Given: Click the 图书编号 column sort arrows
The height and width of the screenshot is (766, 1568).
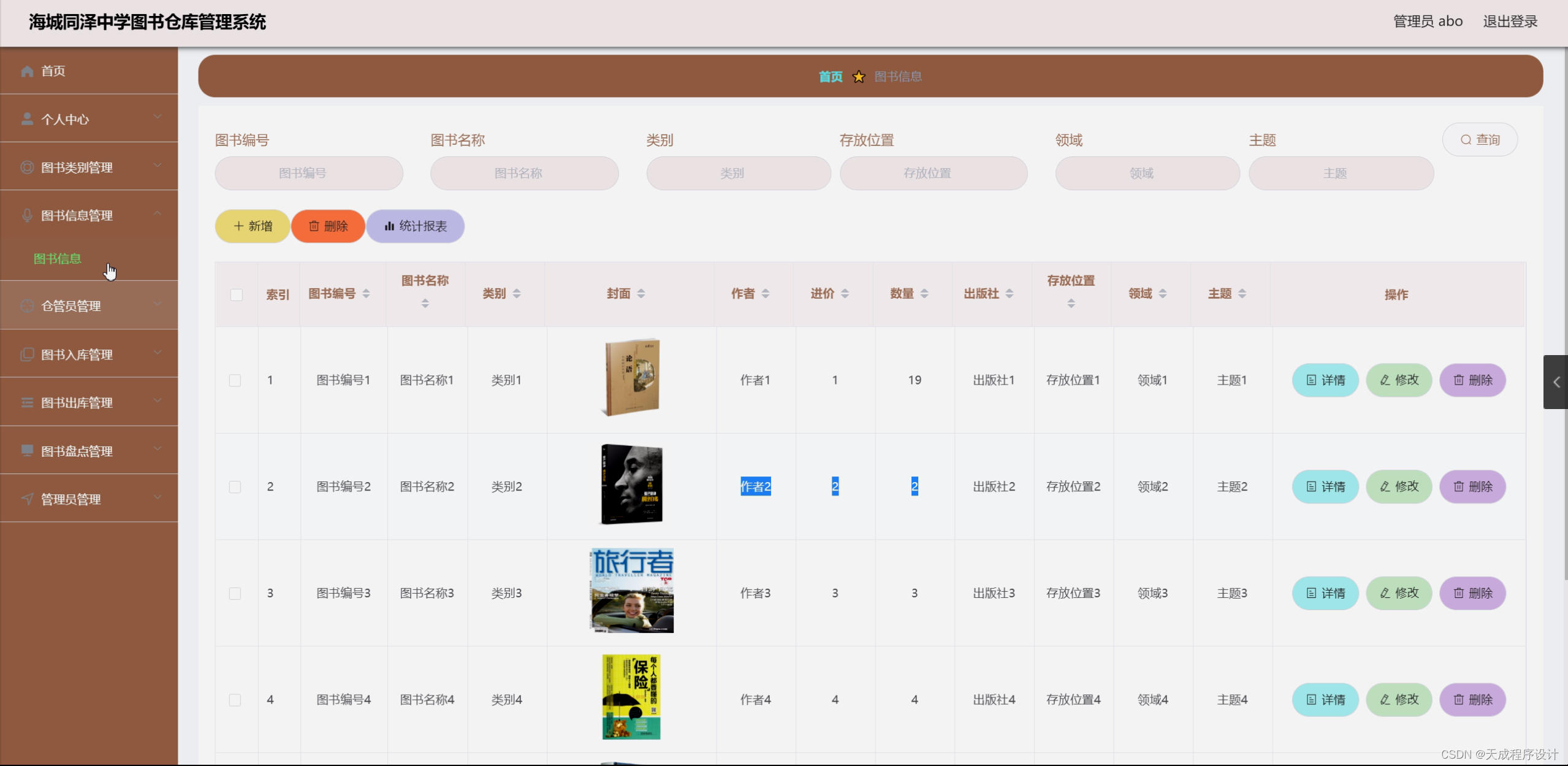Looking at the screenshot, I should [366, 294].
